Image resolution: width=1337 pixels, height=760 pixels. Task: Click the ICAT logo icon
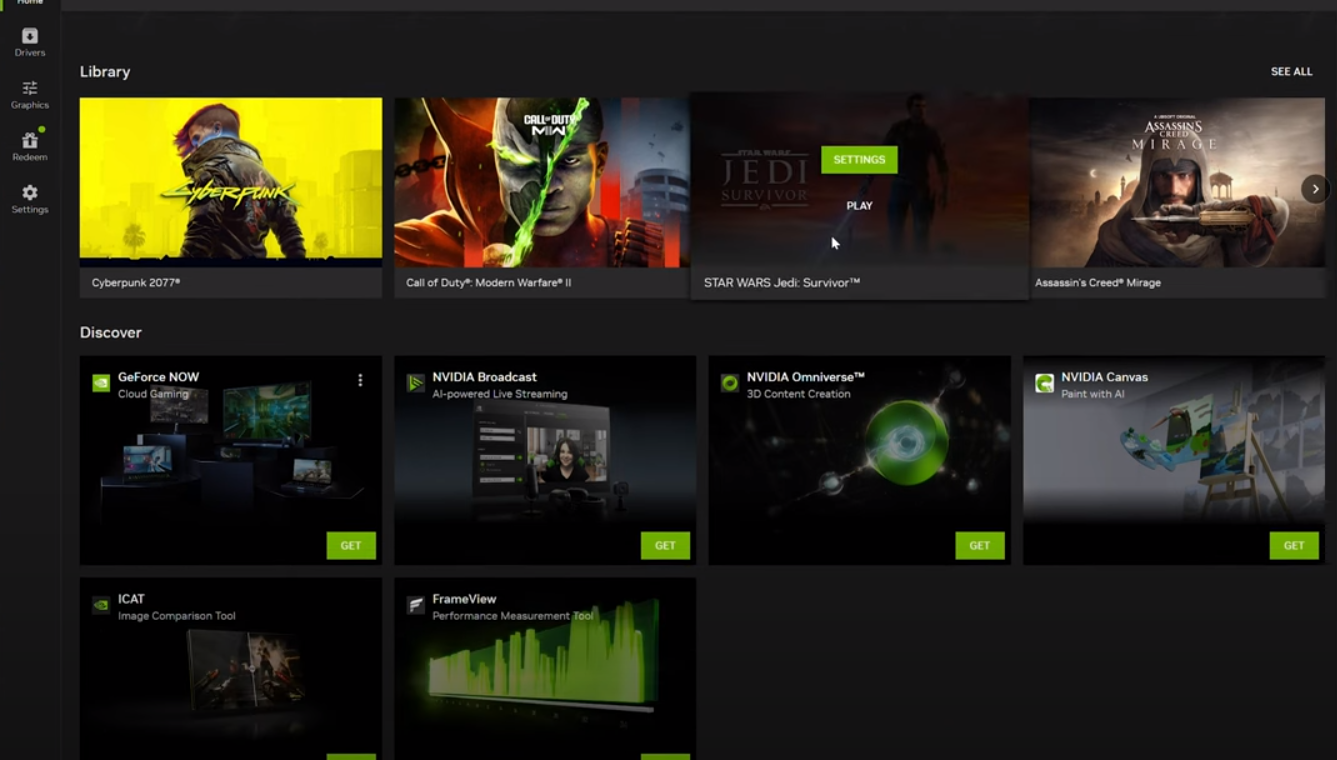101,605
